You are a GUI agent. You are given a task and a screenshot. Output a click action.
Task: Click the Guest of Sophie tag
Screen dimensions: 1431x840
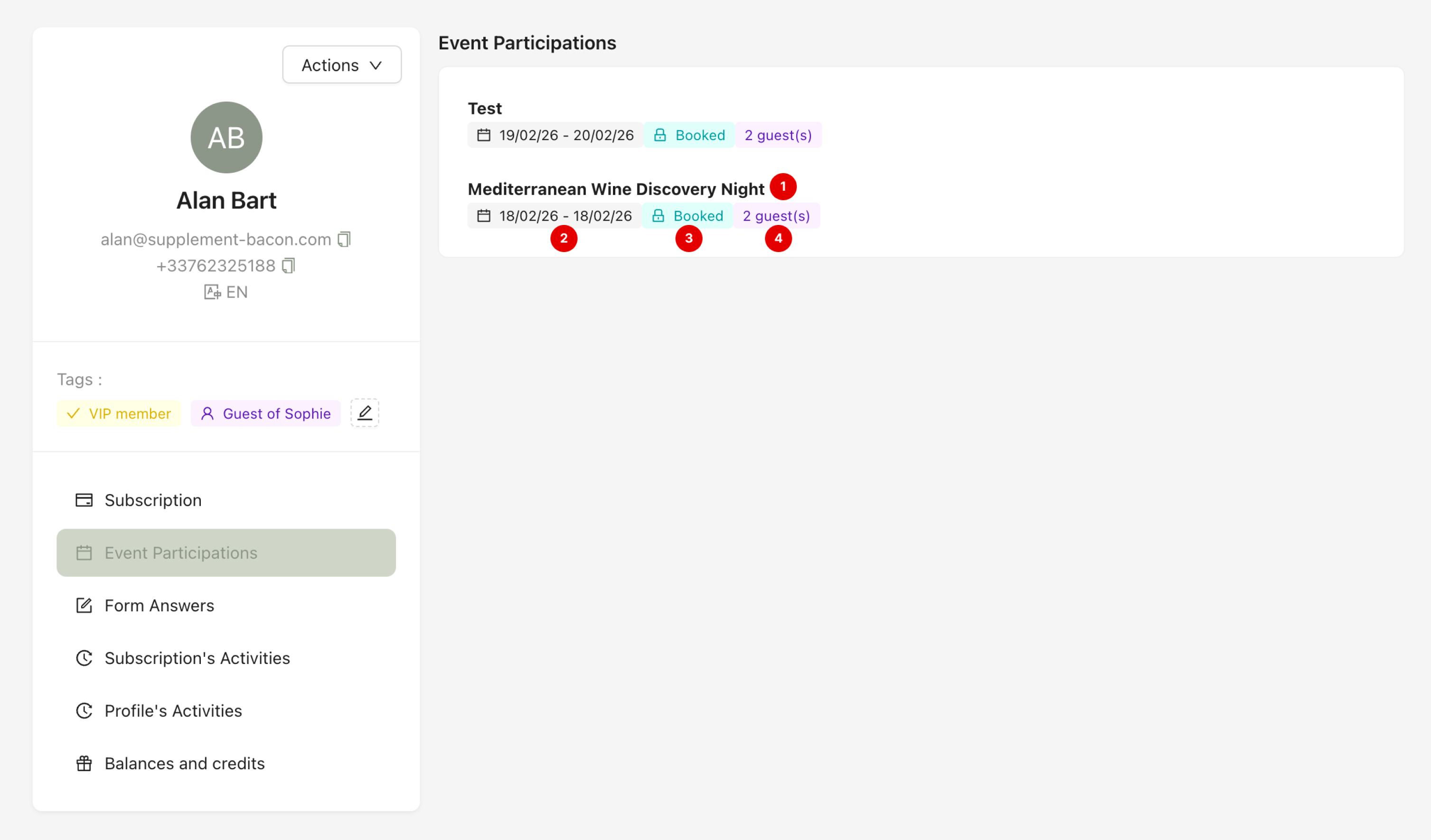[266, 413]
